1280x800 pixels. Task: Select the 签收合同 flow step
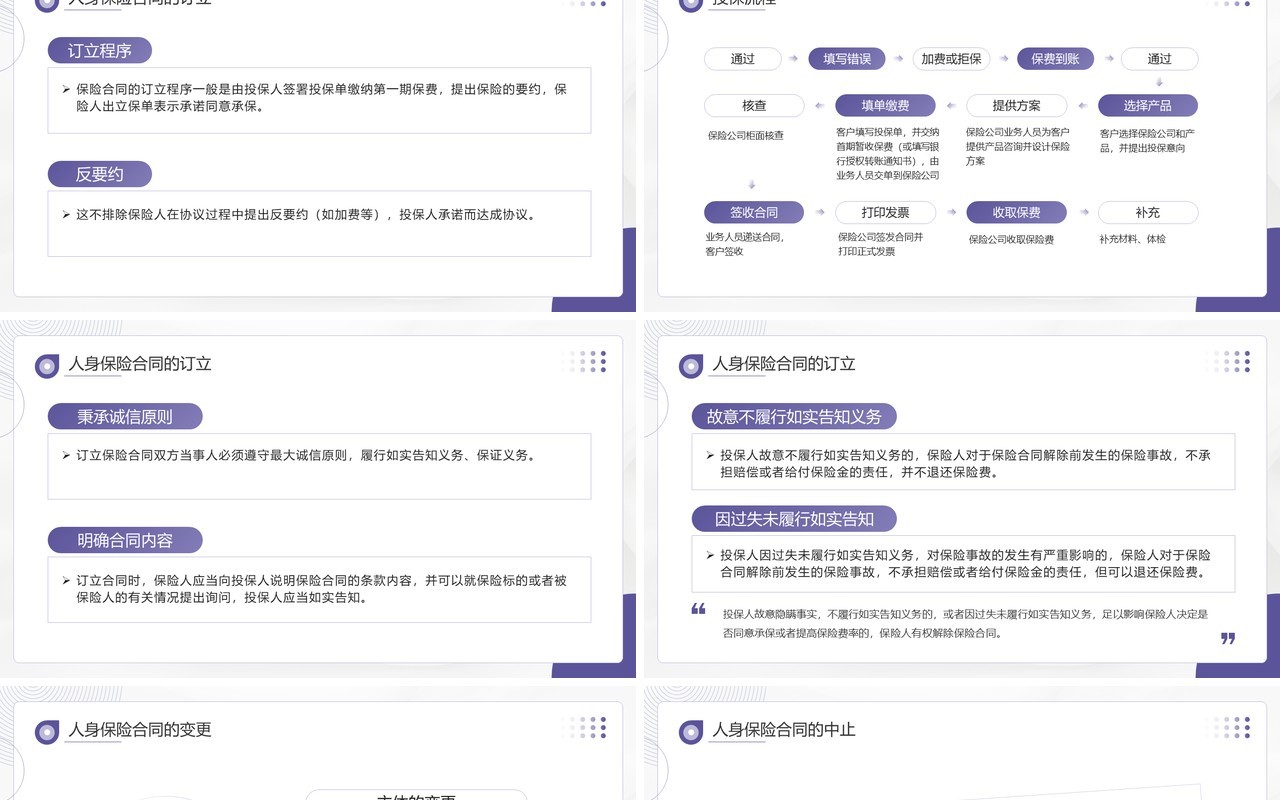[754, 212]
